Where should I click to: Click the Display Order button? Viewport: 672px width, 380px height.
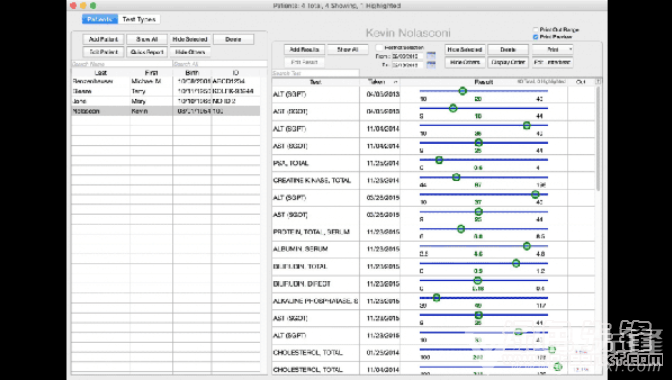[508, 63]
